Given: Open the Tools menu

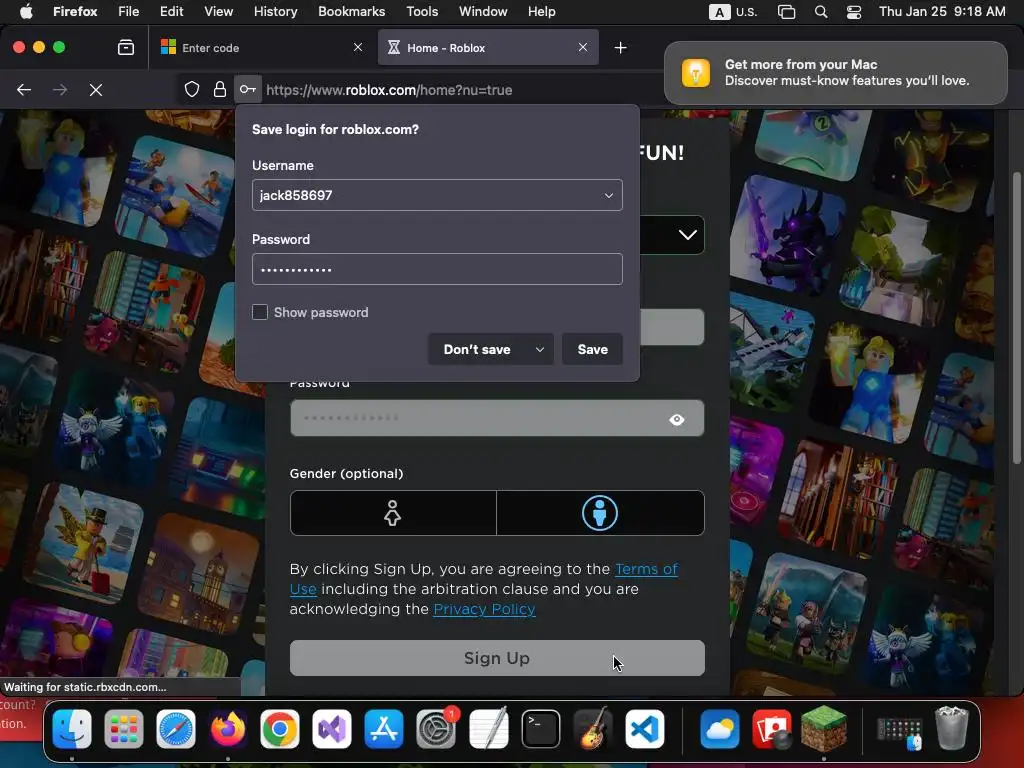Looking at the screenshot, I should 423,11.
